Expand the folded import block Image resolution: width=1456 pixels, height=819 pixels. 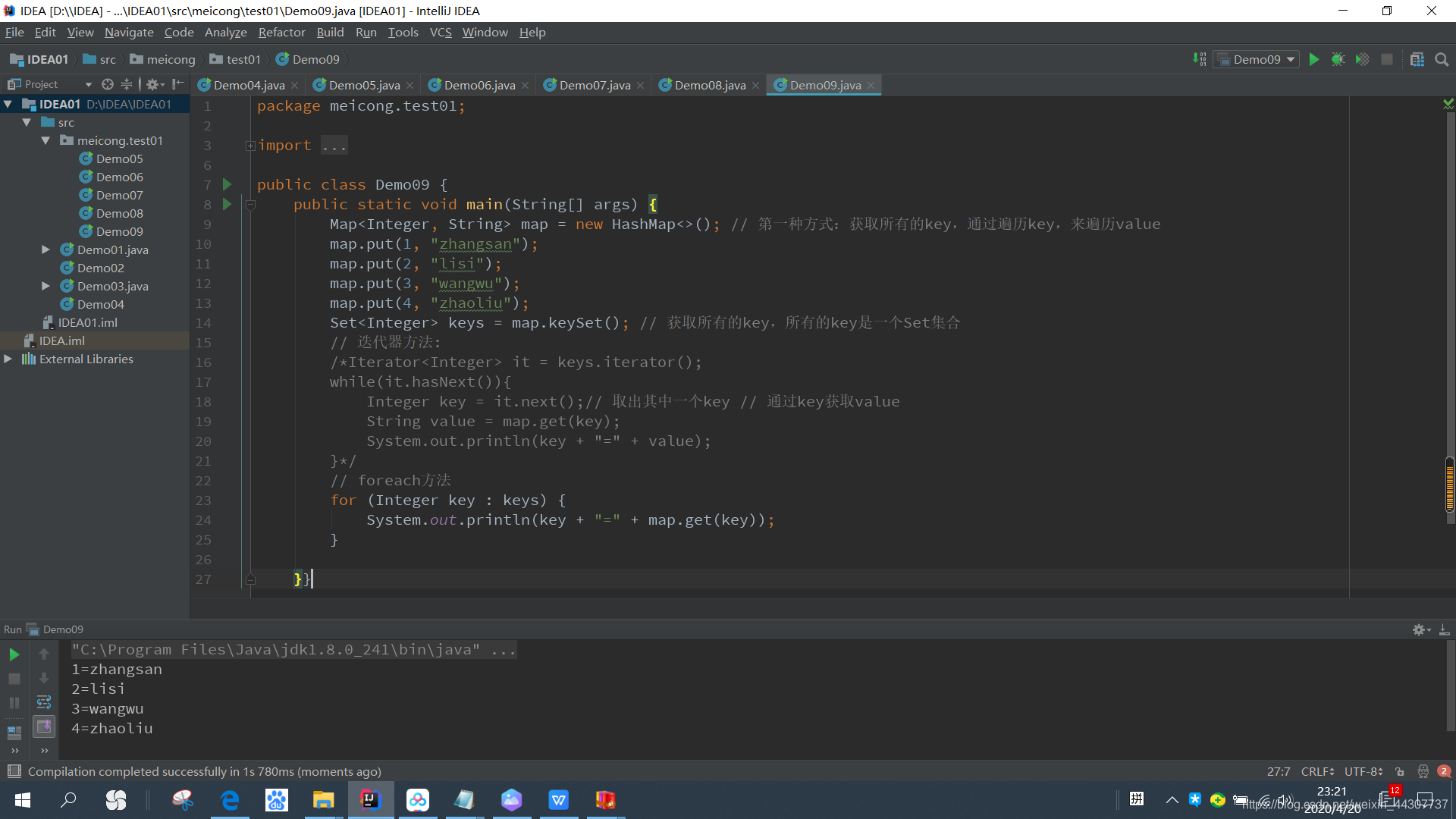tap(250, 146)
